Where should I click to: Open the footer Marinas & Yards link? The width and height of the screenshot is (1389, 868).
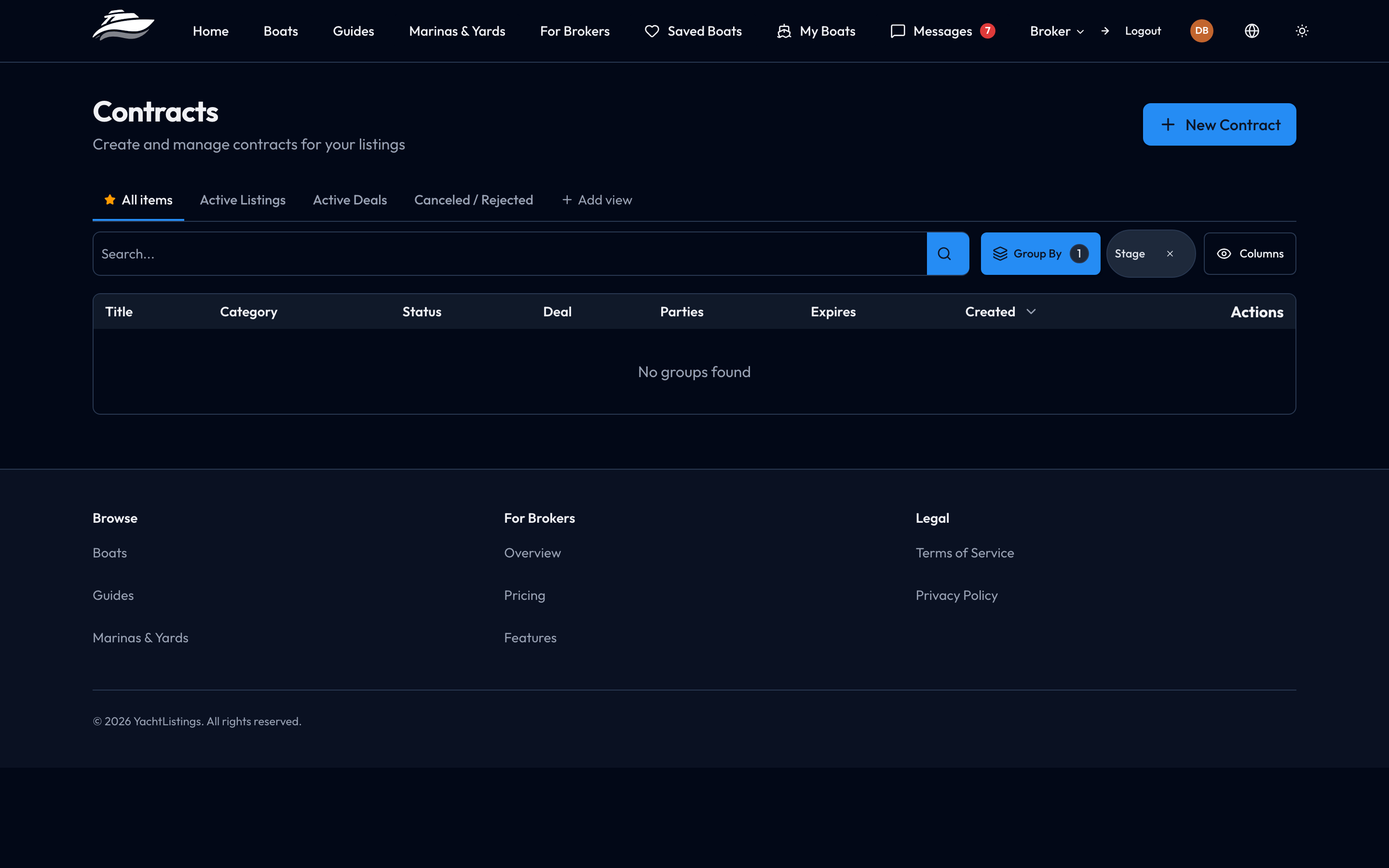[141, 638]
